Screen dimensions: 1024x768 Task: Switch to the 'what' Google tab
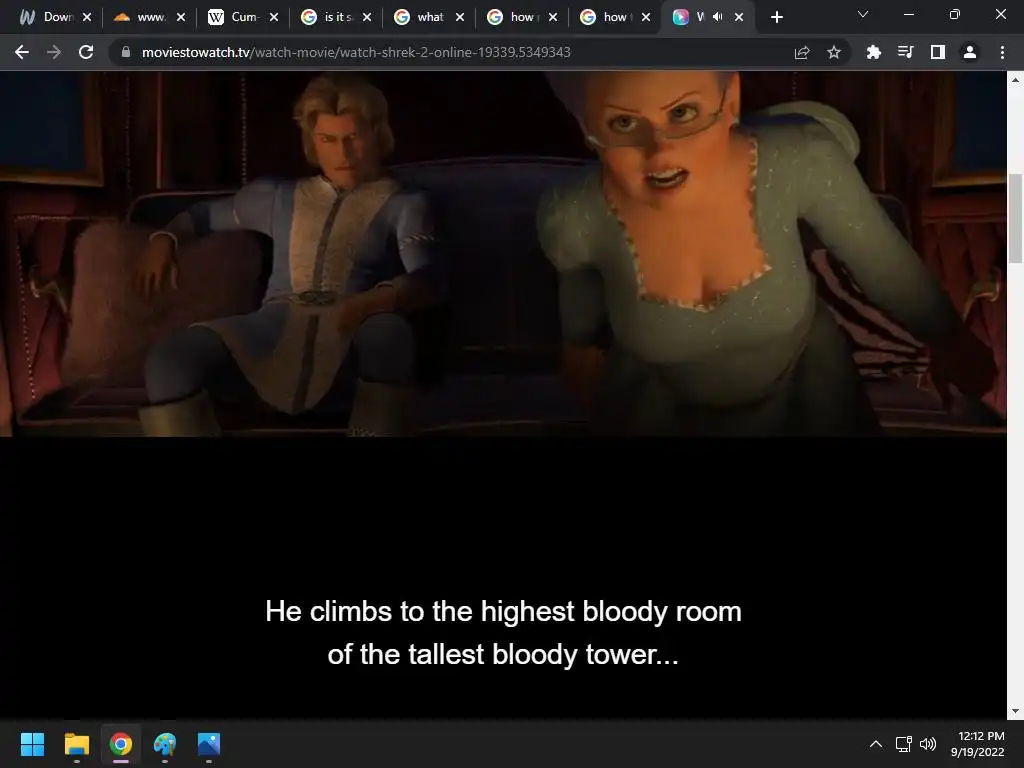421,17
